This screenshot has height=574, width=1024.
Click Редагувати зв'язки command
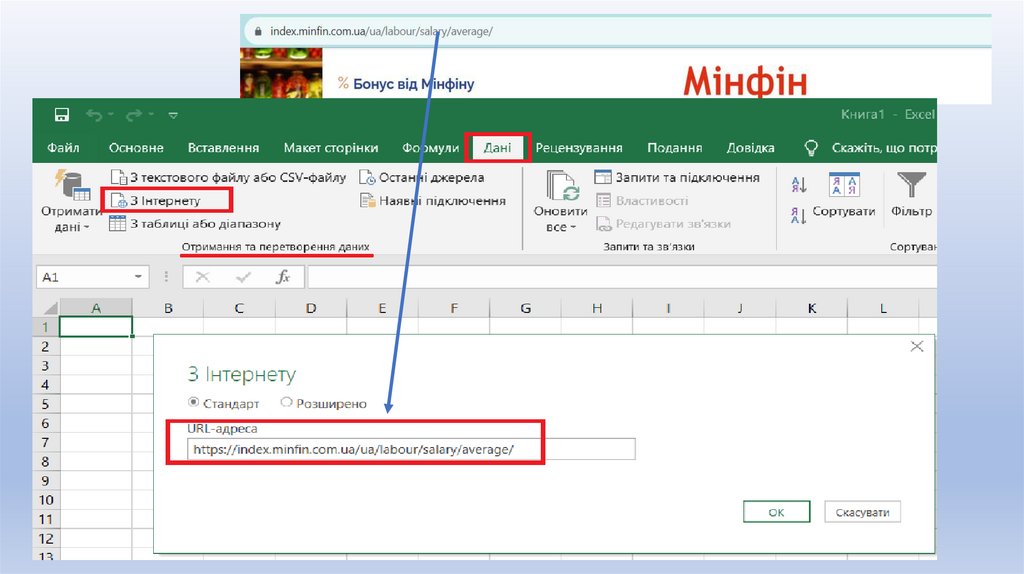click(x=663, y=224)
